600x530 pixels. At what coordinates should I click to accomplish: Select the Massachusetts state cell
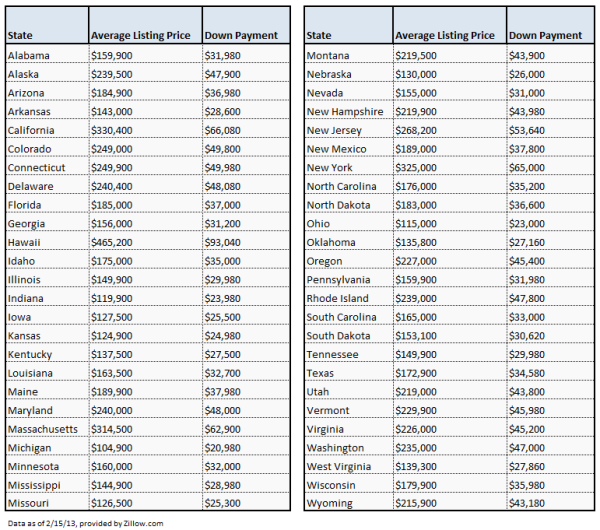(x=41, y=429)
